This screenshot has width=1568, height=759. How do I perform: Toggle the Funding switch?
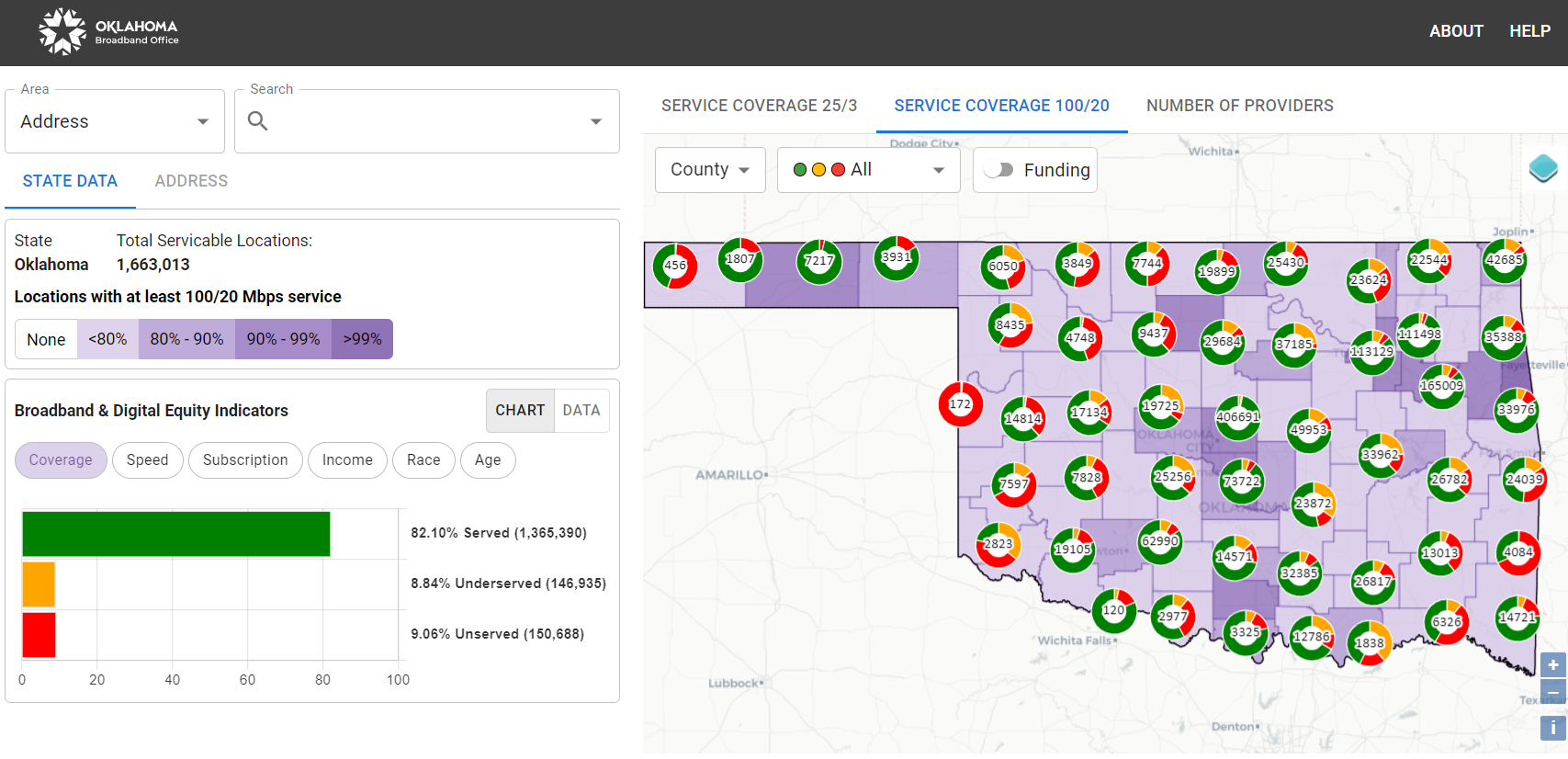(x=998, y=170)
